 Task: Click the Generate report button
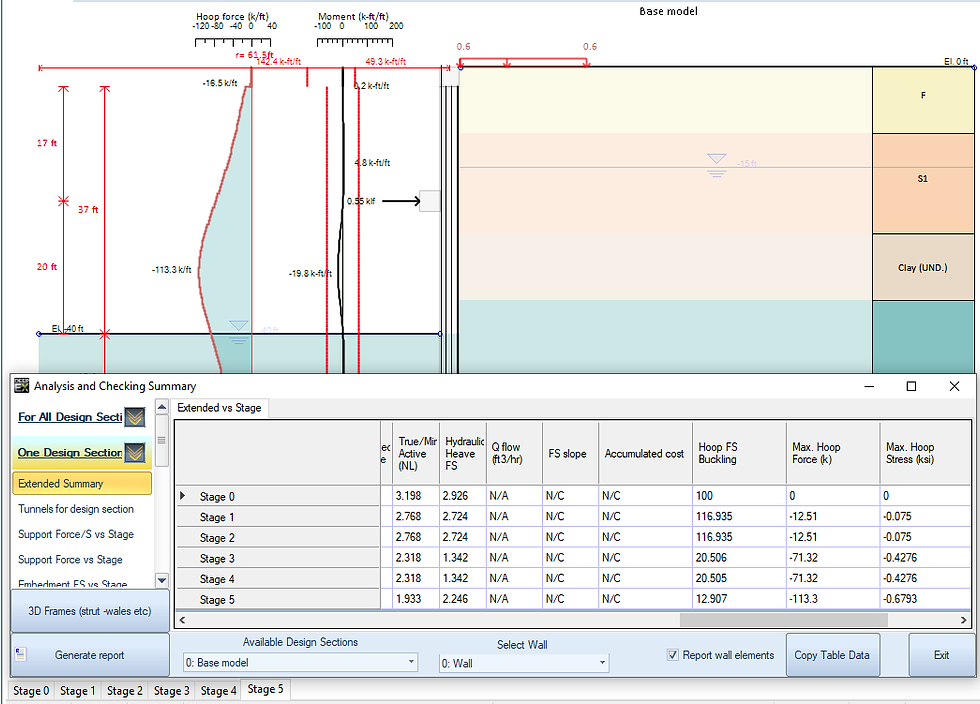[90, 655]
